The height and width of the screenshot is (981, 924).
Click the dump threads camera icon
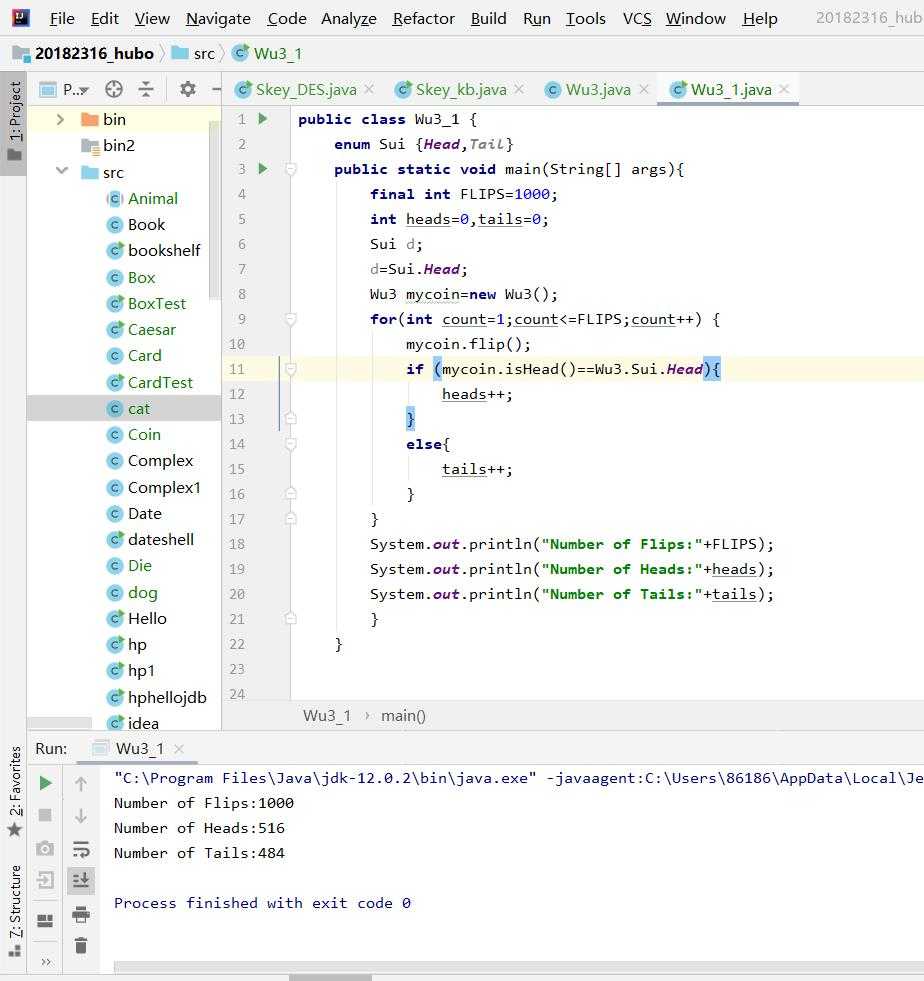(45, 848)
